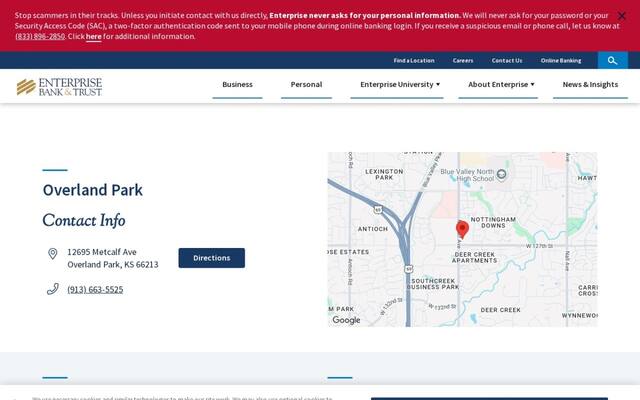This screenshot has height=400, width=640.
Task: Open the Business menu
Action: (x=238, y=84)
